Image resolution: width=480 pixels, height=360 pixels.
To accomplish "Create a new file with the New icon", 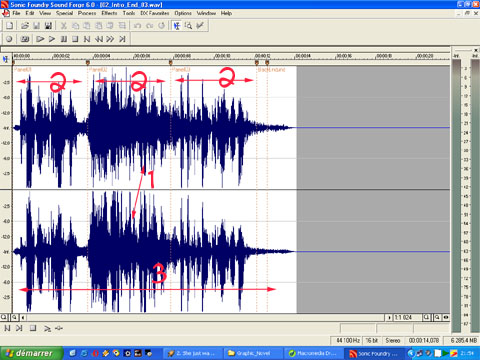I will click(10, 26).
